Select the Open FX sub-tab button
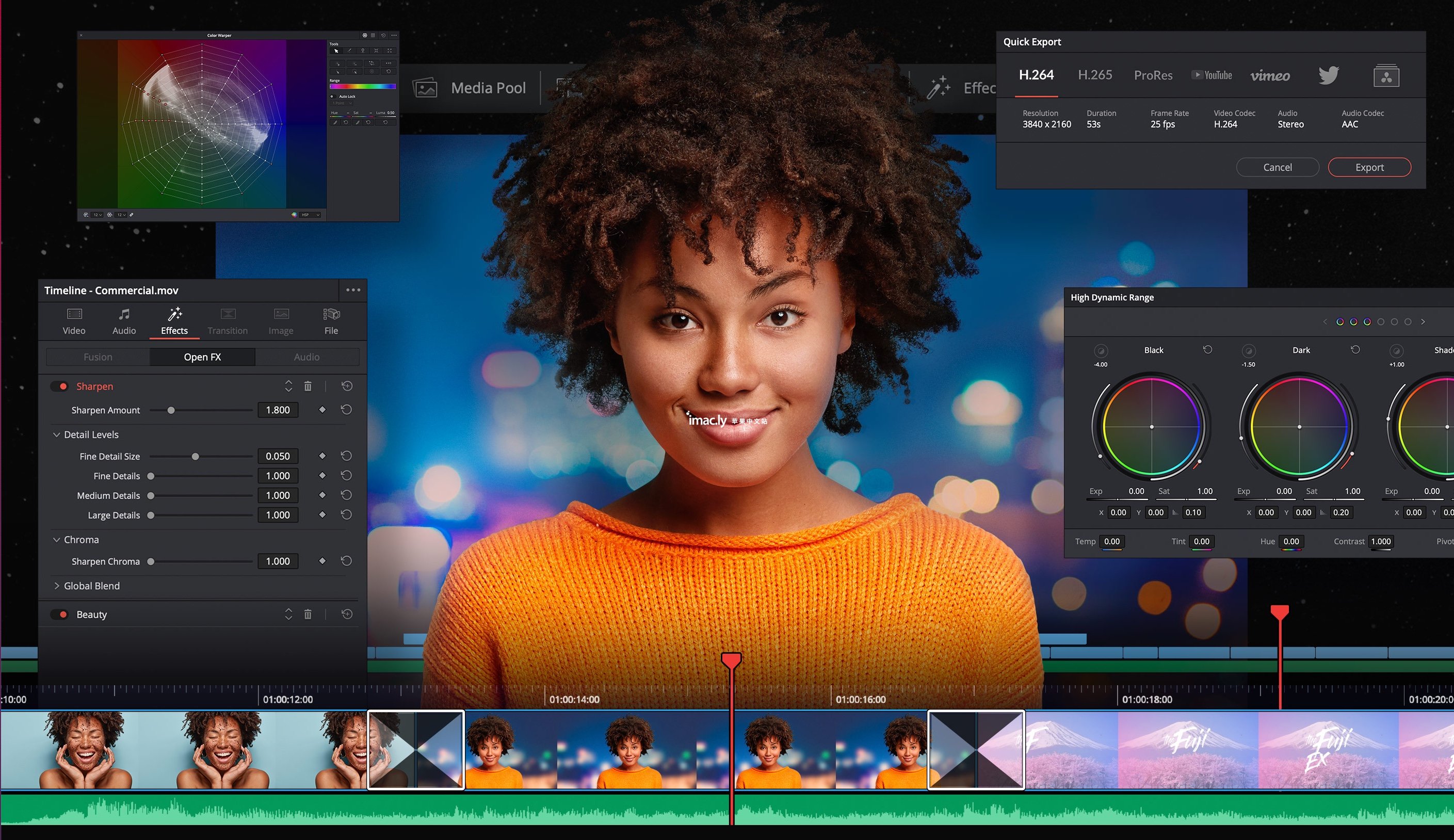Screen dimensions: 1454x840 click(202, 357)
